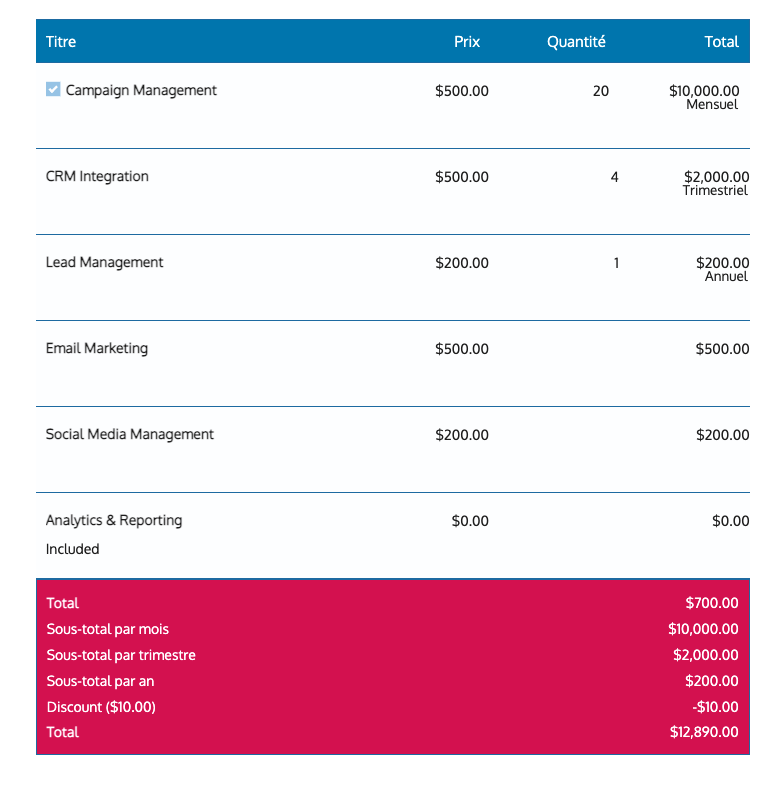Click quantity 4 for CRM Integration
The image size is (776, 785).
tap(614, 177)
